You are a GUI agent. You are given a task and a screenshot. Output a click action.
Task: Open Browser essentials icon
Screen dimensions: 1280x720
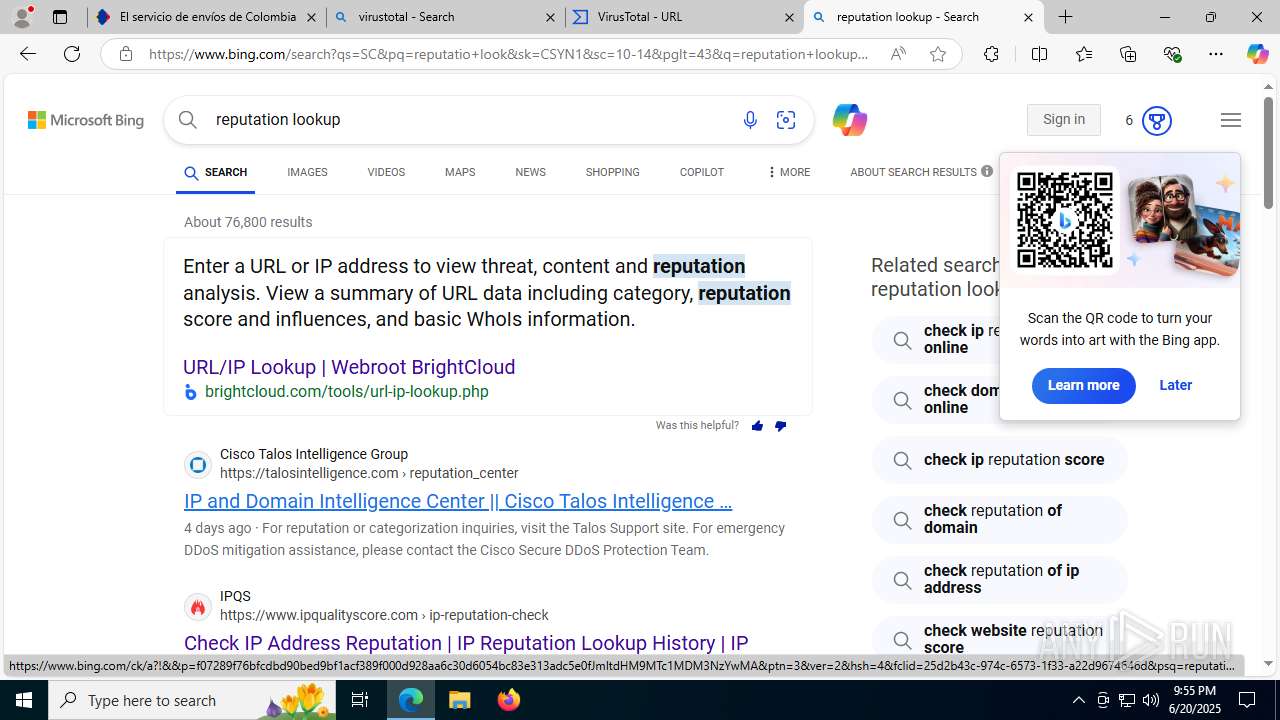click(x=1172, y=54)
